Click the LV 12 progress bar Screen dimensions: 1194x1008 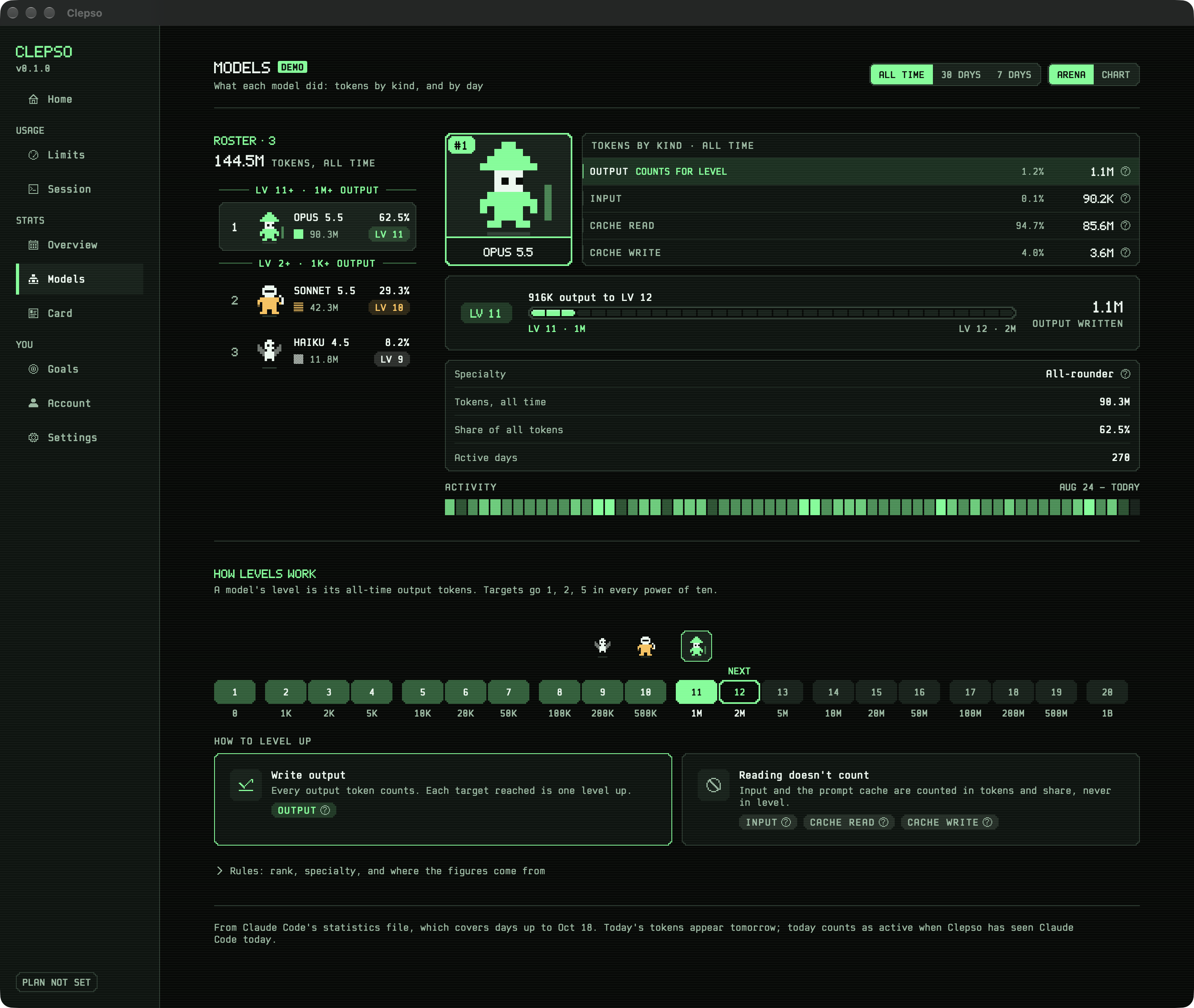click(x=773, y=313)
